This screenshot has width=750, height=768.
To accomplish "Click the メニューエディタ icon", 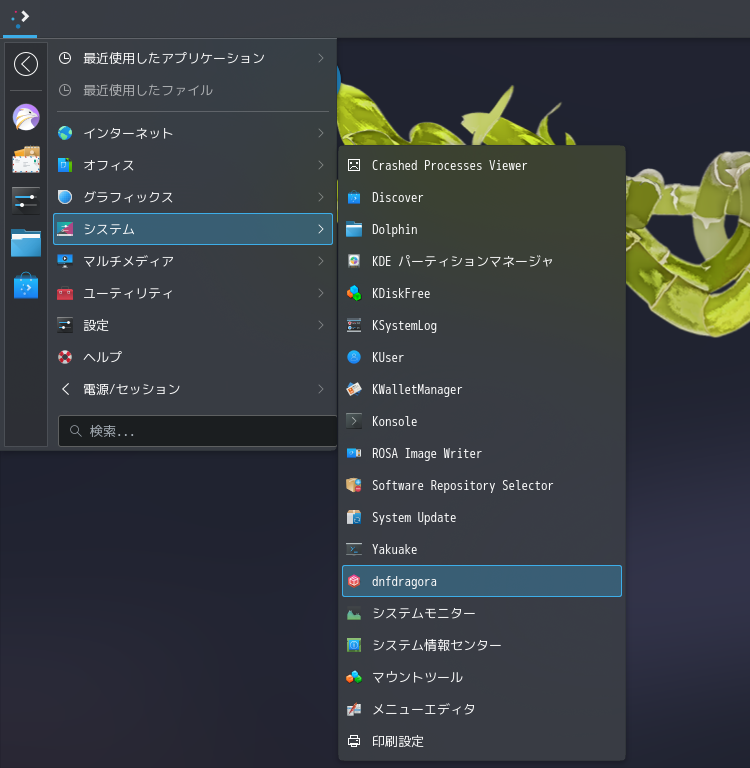I will [354, 709].
